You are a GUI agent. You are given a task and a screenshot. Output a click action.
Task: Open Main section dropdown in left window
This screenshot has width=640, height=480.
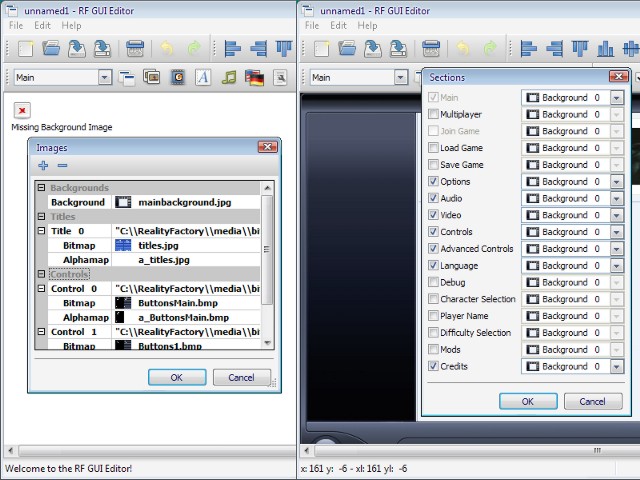(105, 77)
